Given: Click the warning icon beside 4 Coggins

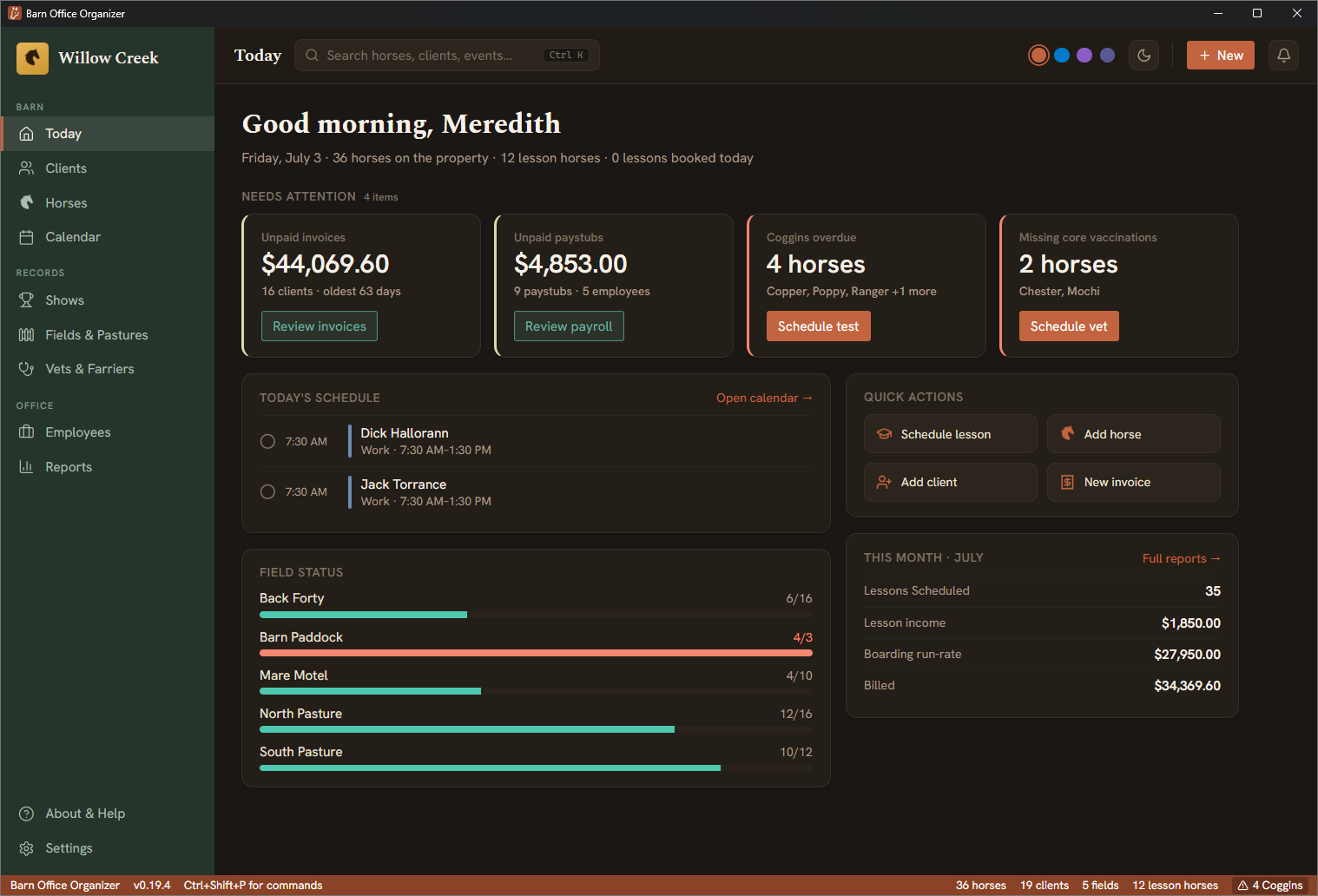Looking at the screenshot, I should click(x=1242, y=886).
